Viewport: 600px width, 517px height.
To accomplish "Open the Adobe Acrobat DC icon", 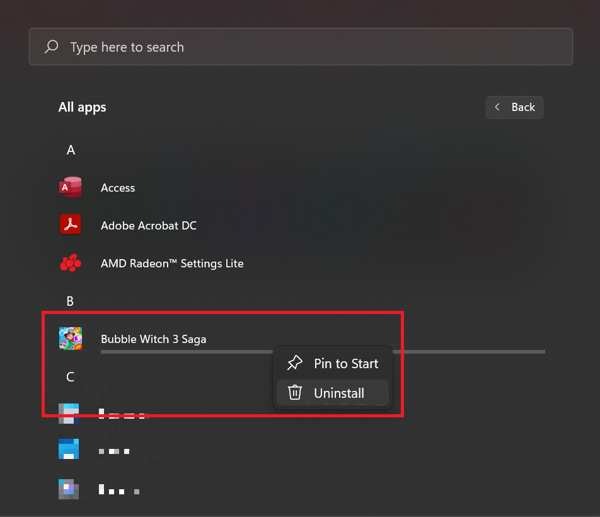I will 70,225.
